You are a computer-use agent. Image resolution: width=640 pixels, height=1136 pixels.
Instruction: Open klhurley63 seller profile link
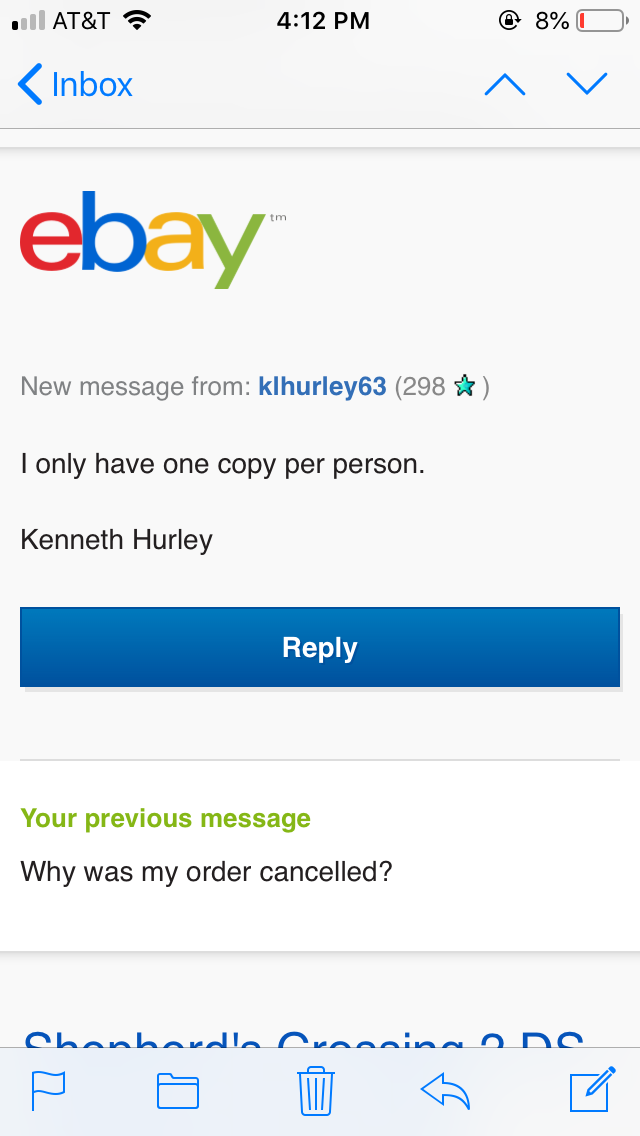pyautogui.click(x=322, y=387)
